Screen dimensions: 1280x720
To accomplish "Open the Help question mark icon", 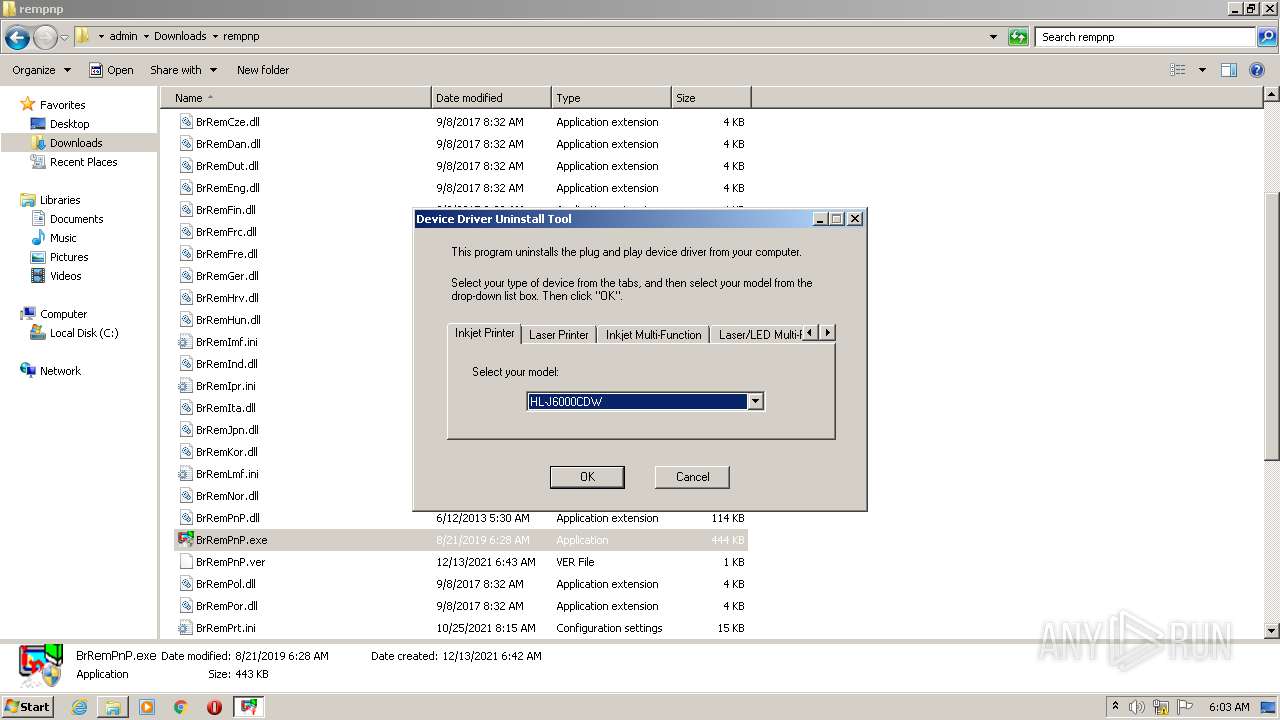I will pyautogui.click(x=1258, y=70).
